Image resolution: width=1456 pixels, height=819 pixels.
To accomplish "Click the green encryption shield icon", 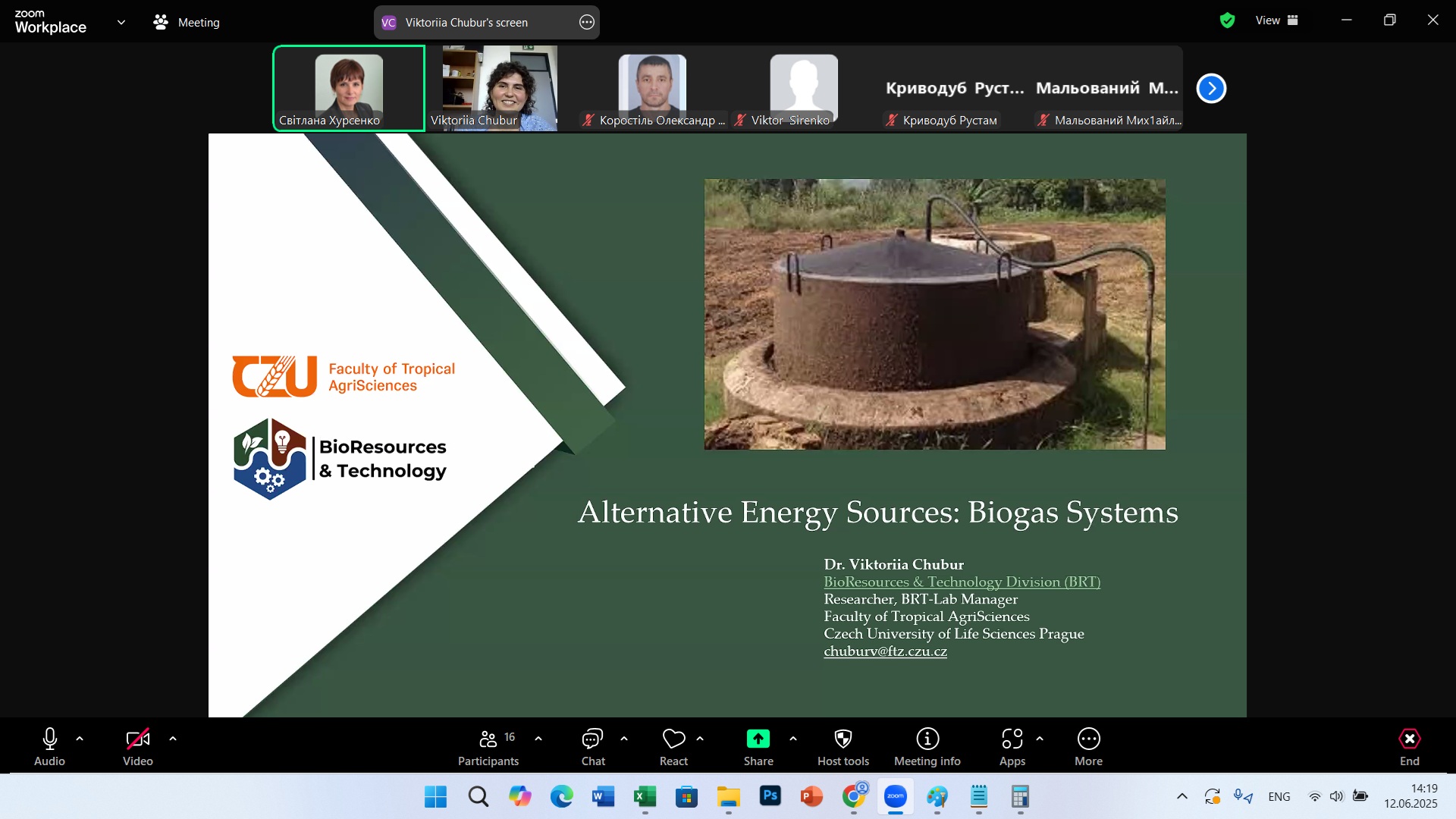I will (x=1227, y=20).
